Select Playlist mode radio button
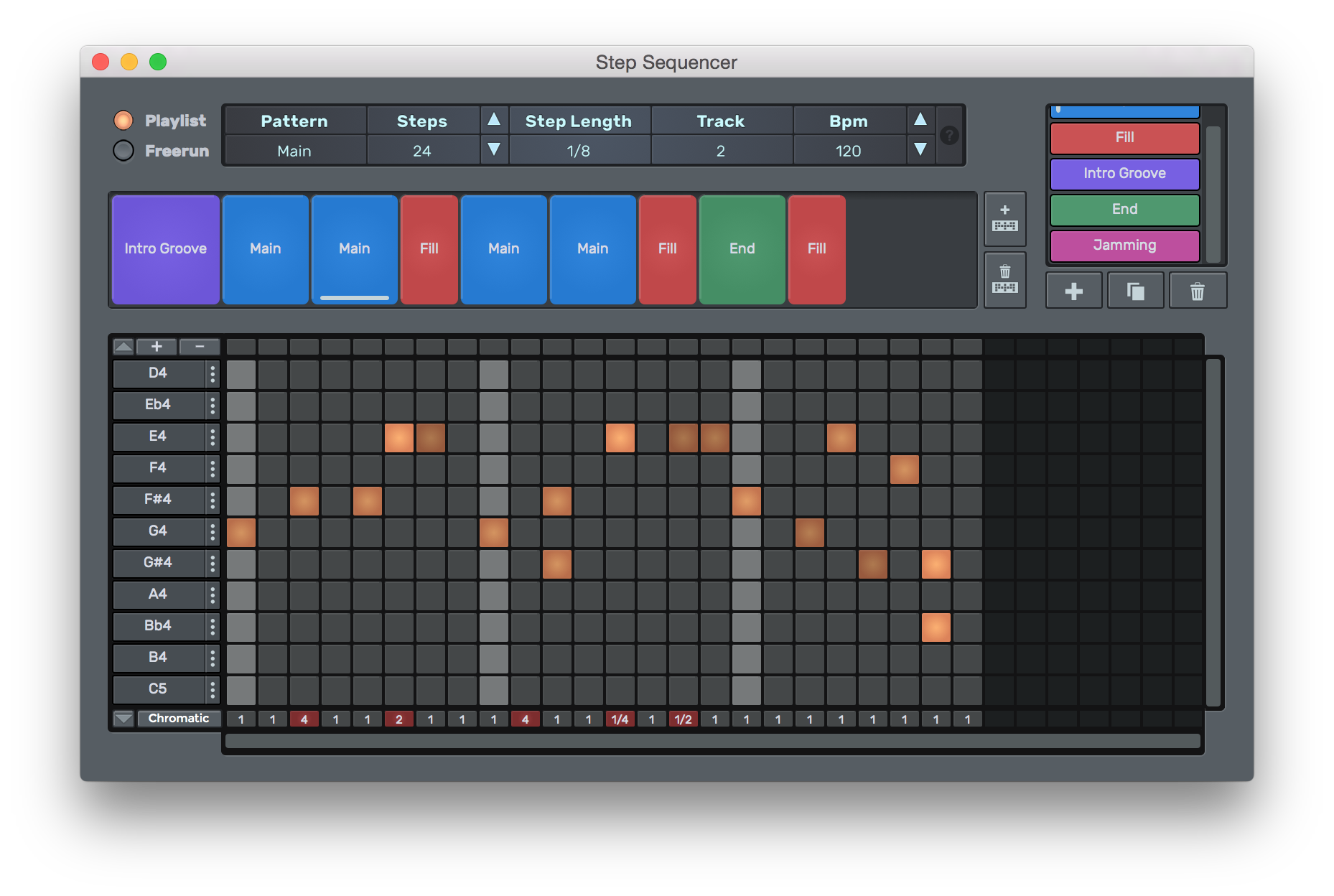Viewport: 1334px width, 896px height. tap(123, 120)
